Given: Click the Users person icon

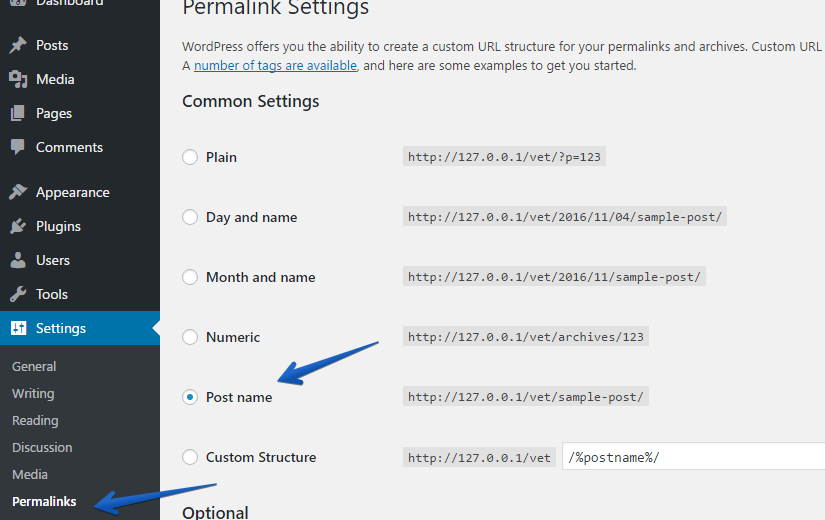Looking at the screenshot, I should [18, 260].
